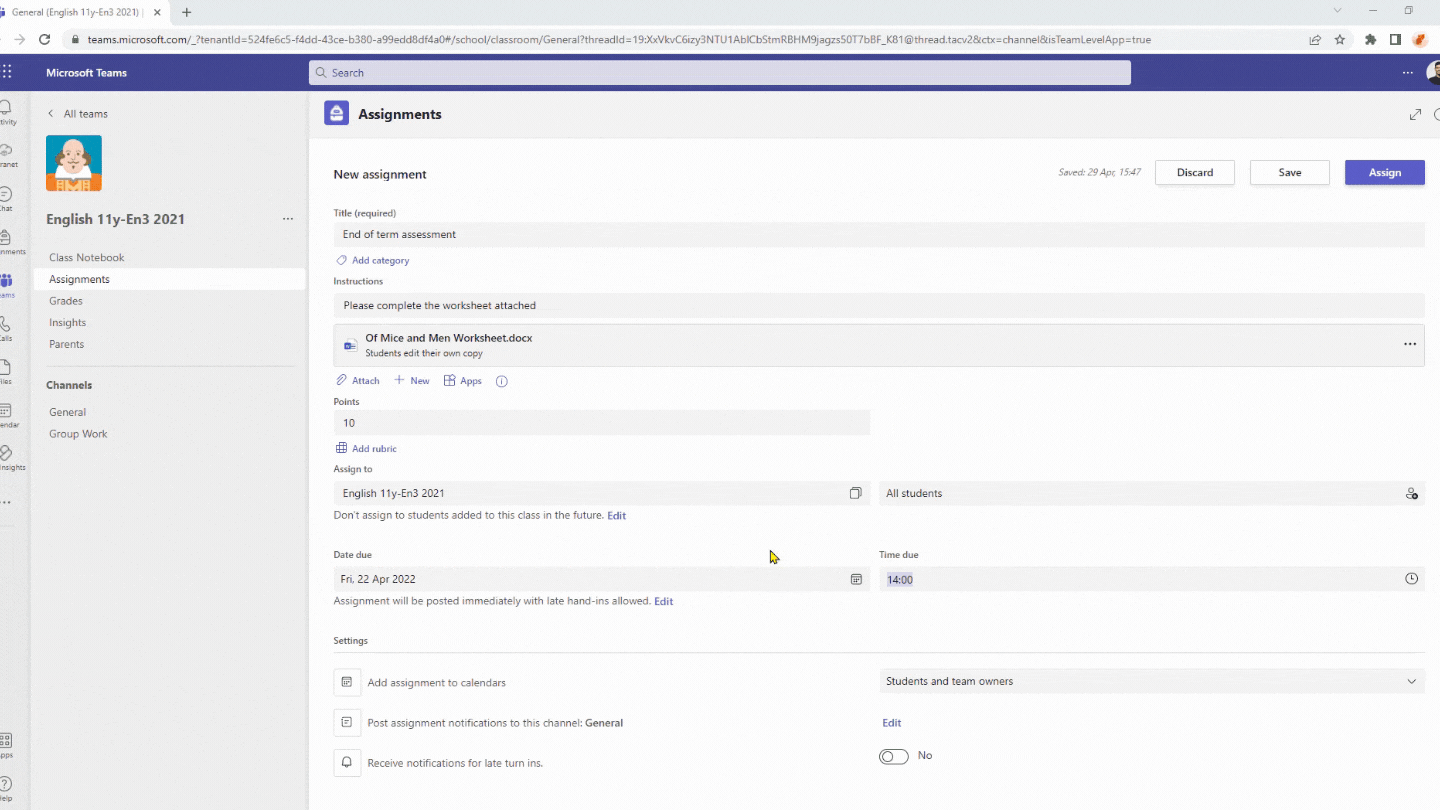Image resolution: width=1440 pixels, height=810 pixels.
Task: Show more apps via left rail ellipsis
Action: point(6,502)
